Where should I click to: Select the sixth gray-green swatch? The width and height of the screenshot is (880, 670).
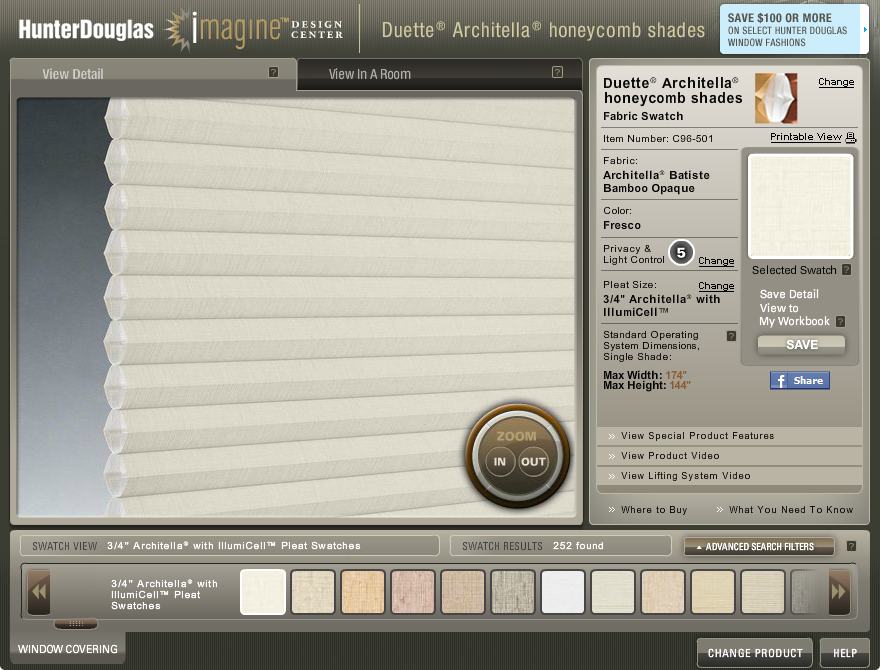(x=513, y=592)
